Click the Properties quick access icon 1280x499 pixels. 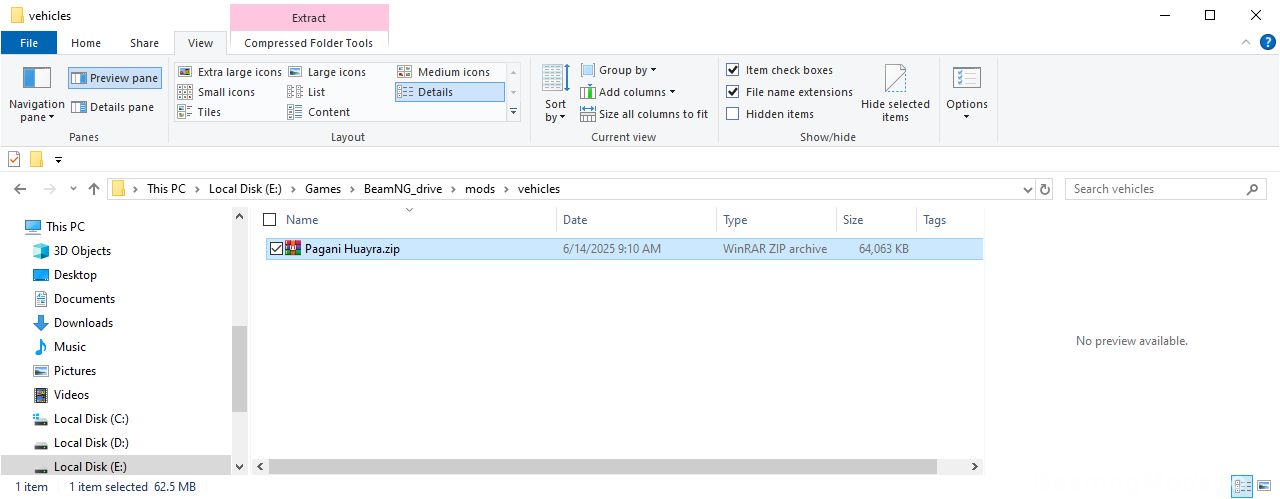(14, 159)
